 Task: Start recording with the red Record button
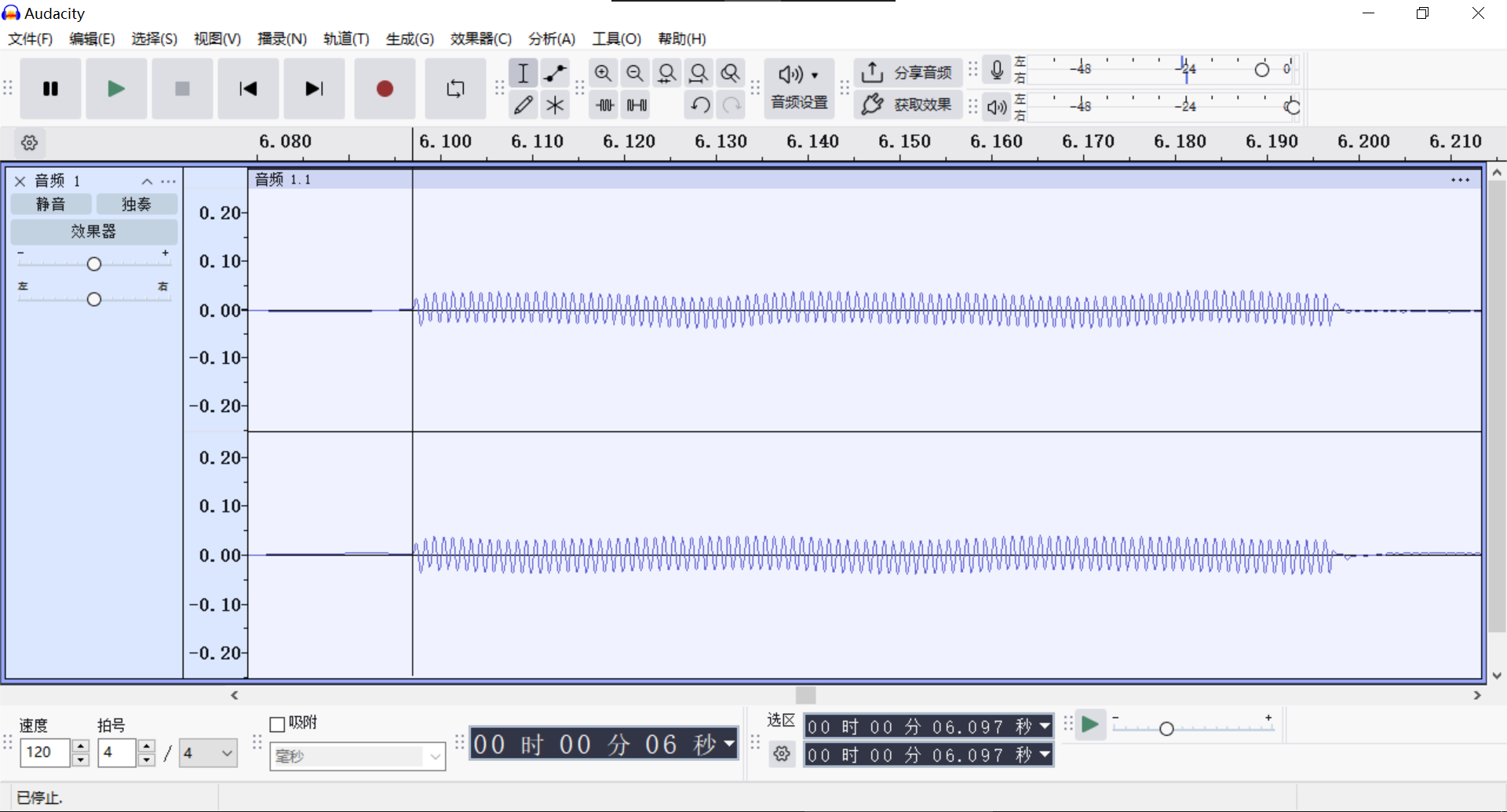click(x=385, y=89)
